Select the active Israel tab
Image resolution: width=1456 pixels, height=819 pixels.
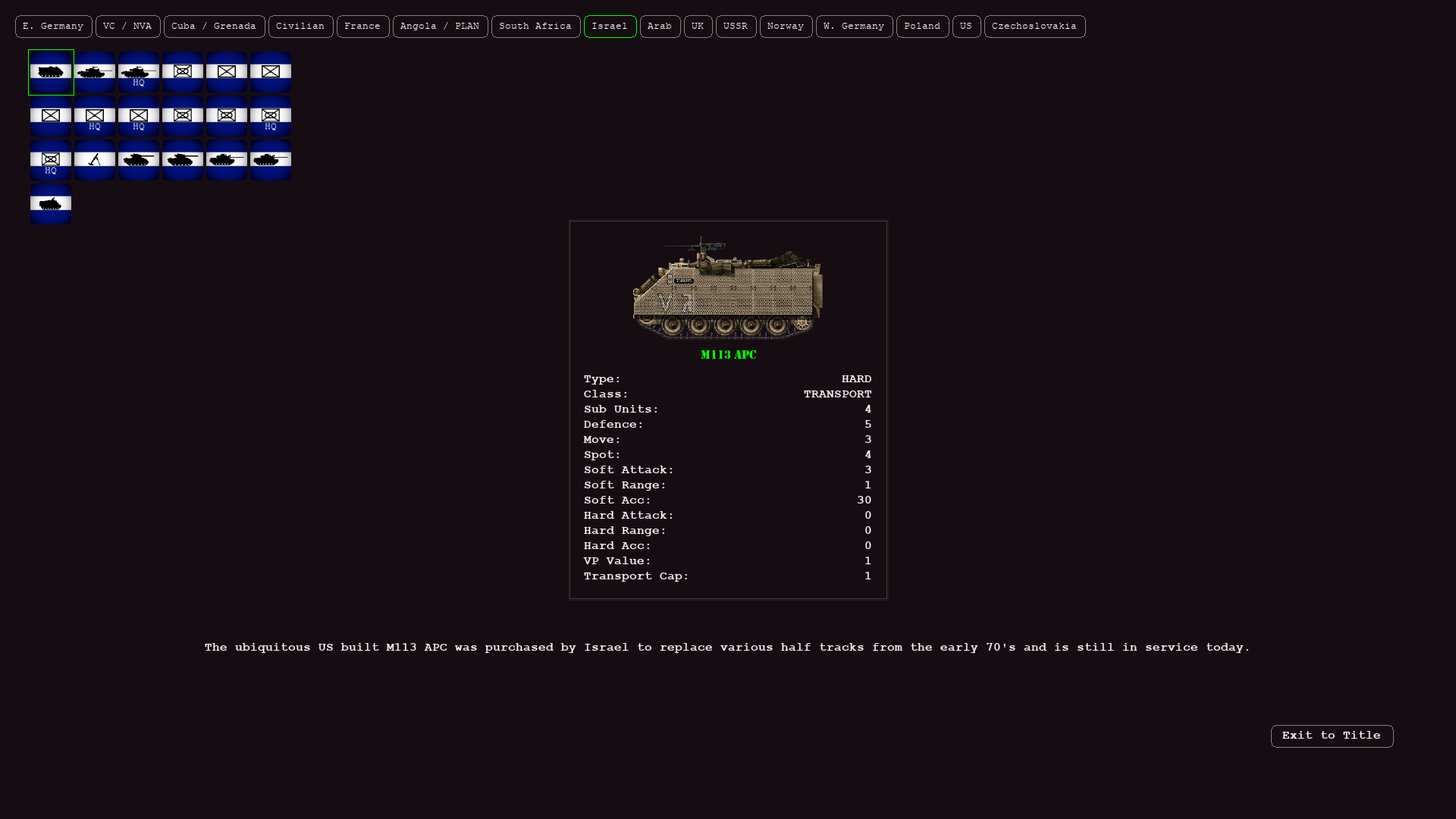610,27
